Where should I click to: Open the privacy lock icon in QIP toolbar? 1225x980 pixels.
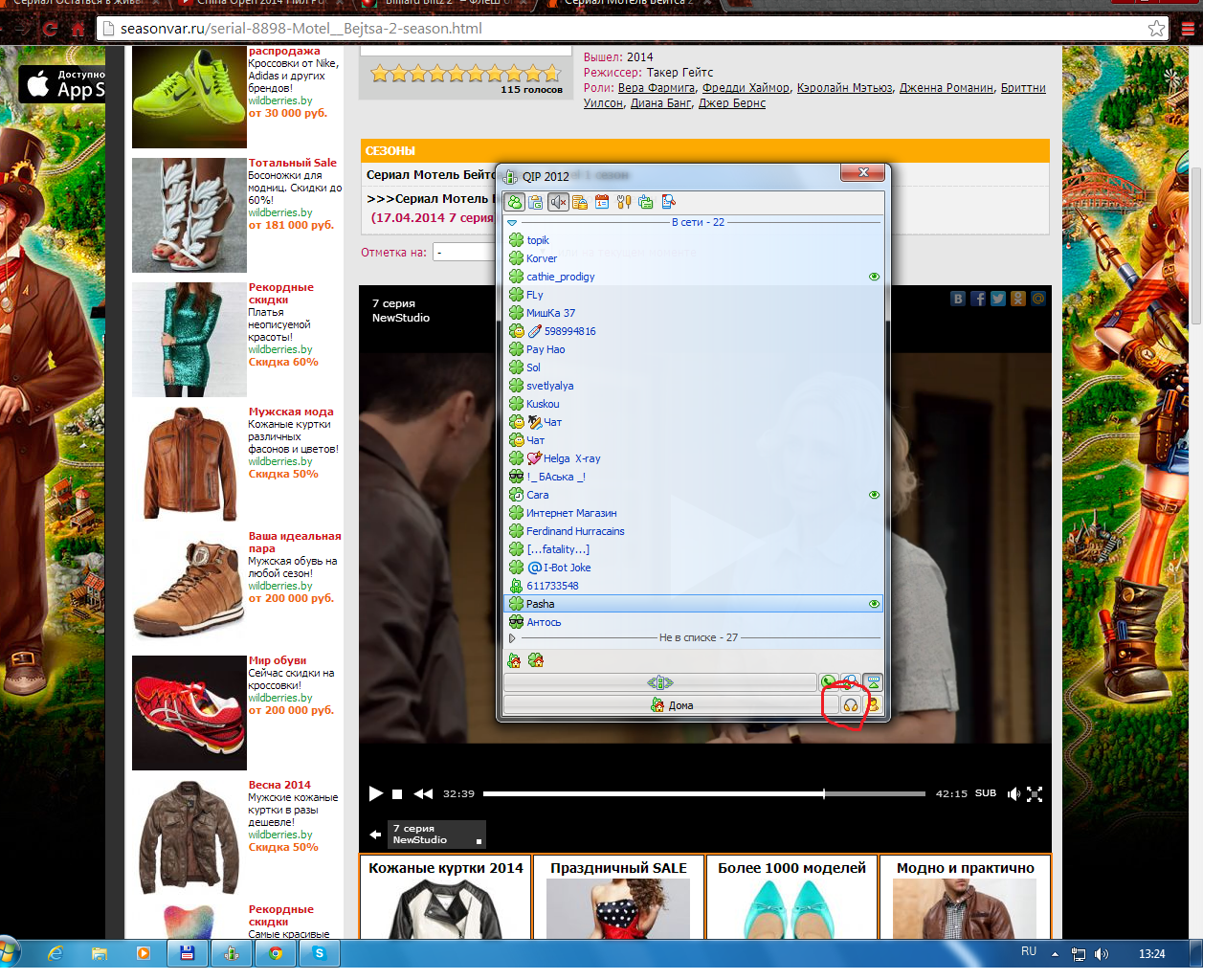click(580, 202)
